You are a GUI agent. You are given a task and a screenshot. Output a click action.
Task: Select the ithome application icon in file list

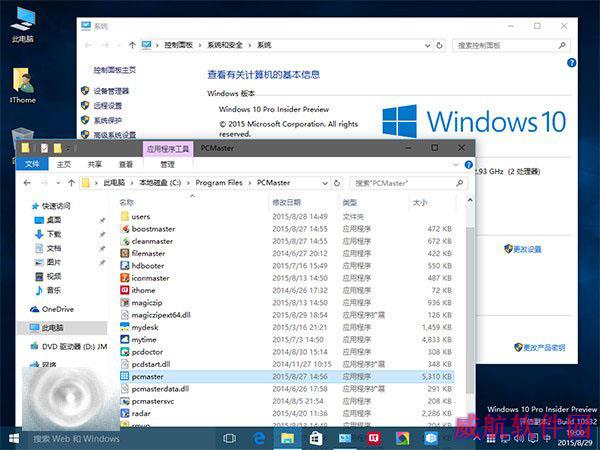point(125,290)
